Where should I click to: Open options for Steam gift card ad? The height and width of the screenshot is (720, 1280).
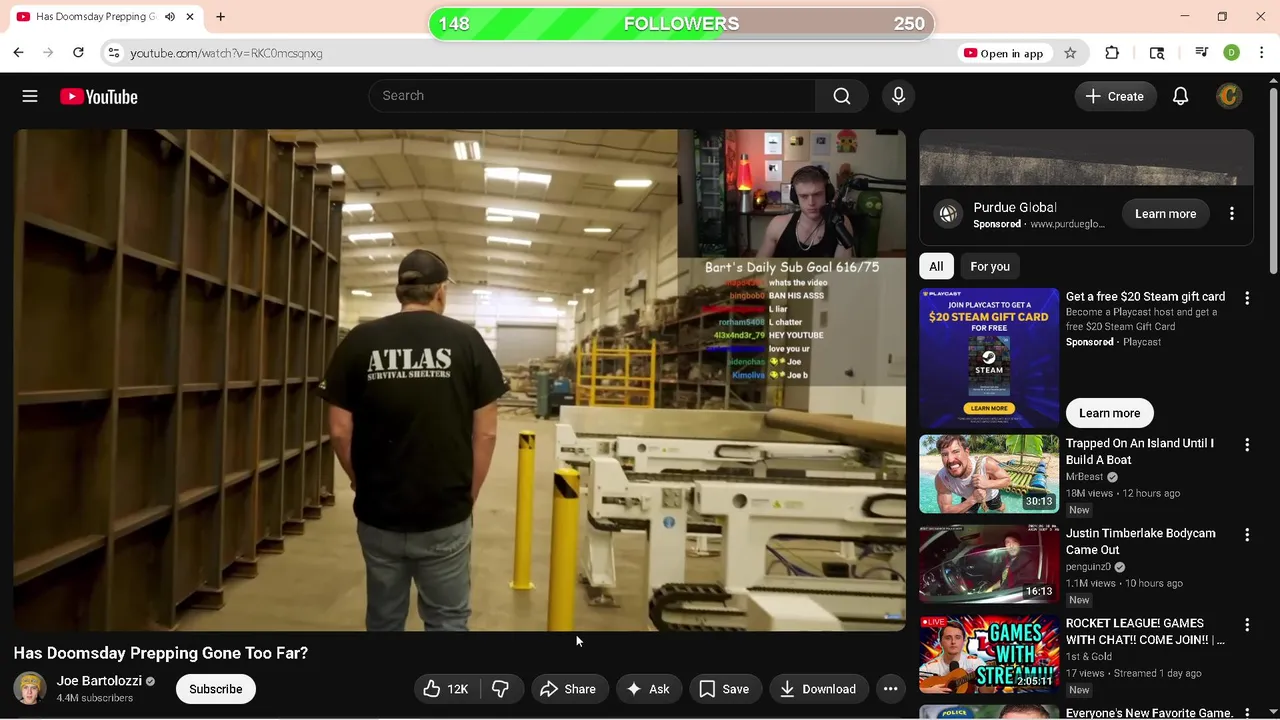[1247, 298]
